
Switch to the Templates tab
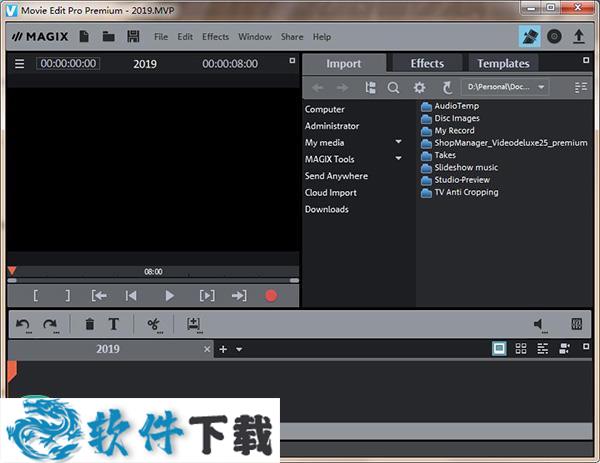(x=503, y=63)
